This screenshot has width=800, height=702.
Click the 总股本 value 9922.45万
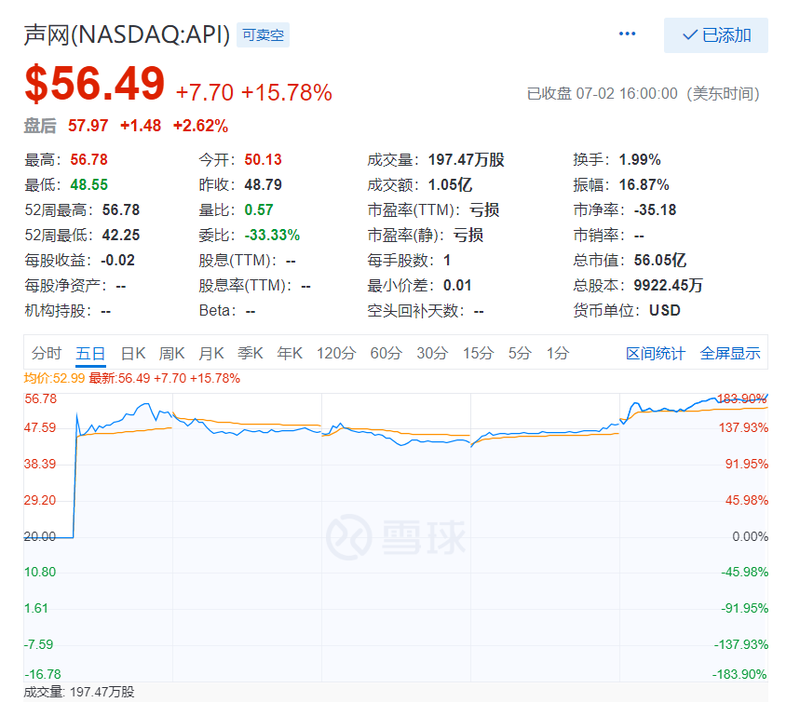(x=668, y=285)
